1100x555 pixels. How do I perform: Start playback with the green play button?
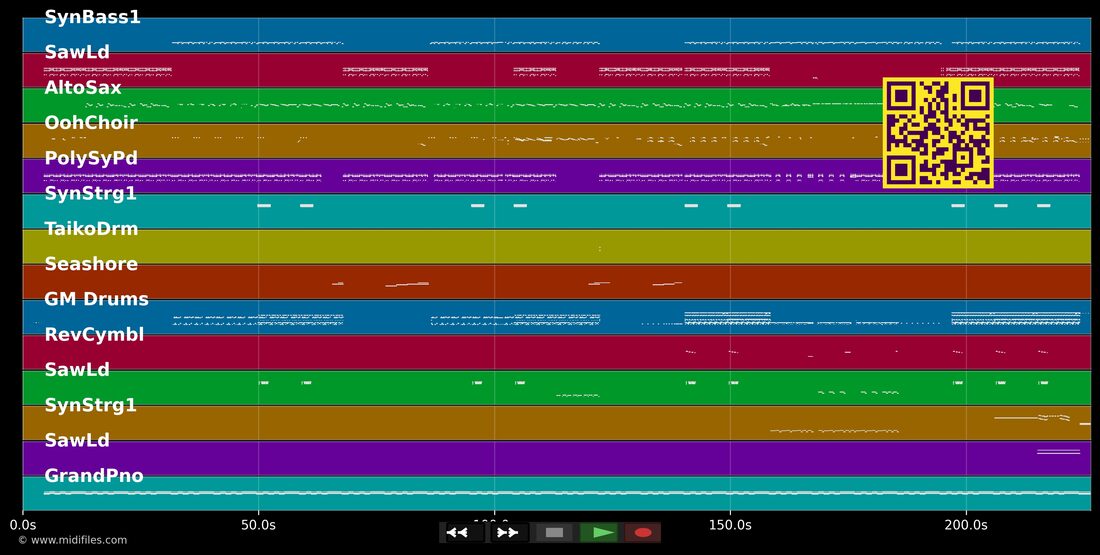pyautogui.click(x=599, y=533)
